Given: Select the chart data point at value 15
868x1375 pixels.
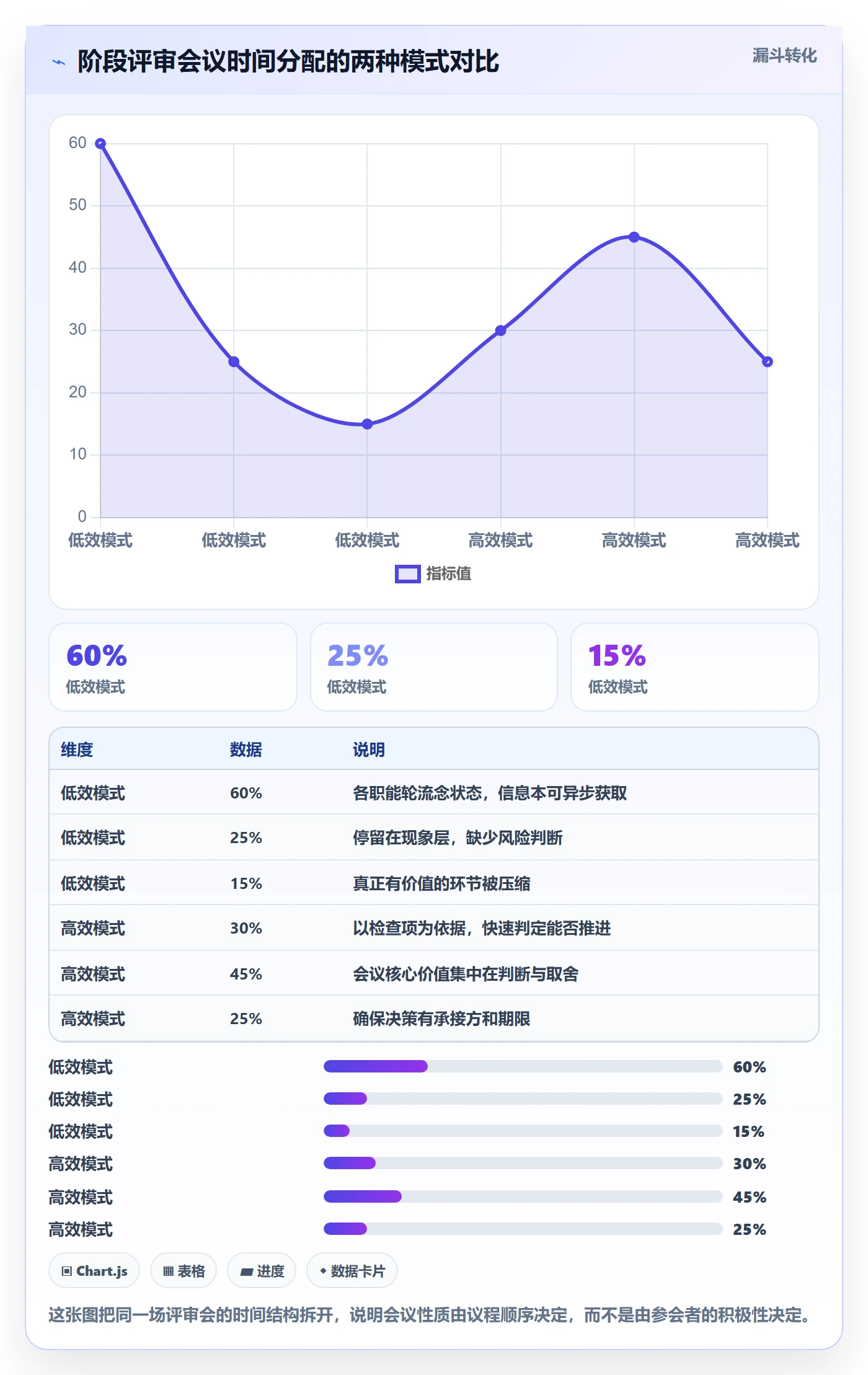Looking at the screenshot, I should [x=367, y=424].
